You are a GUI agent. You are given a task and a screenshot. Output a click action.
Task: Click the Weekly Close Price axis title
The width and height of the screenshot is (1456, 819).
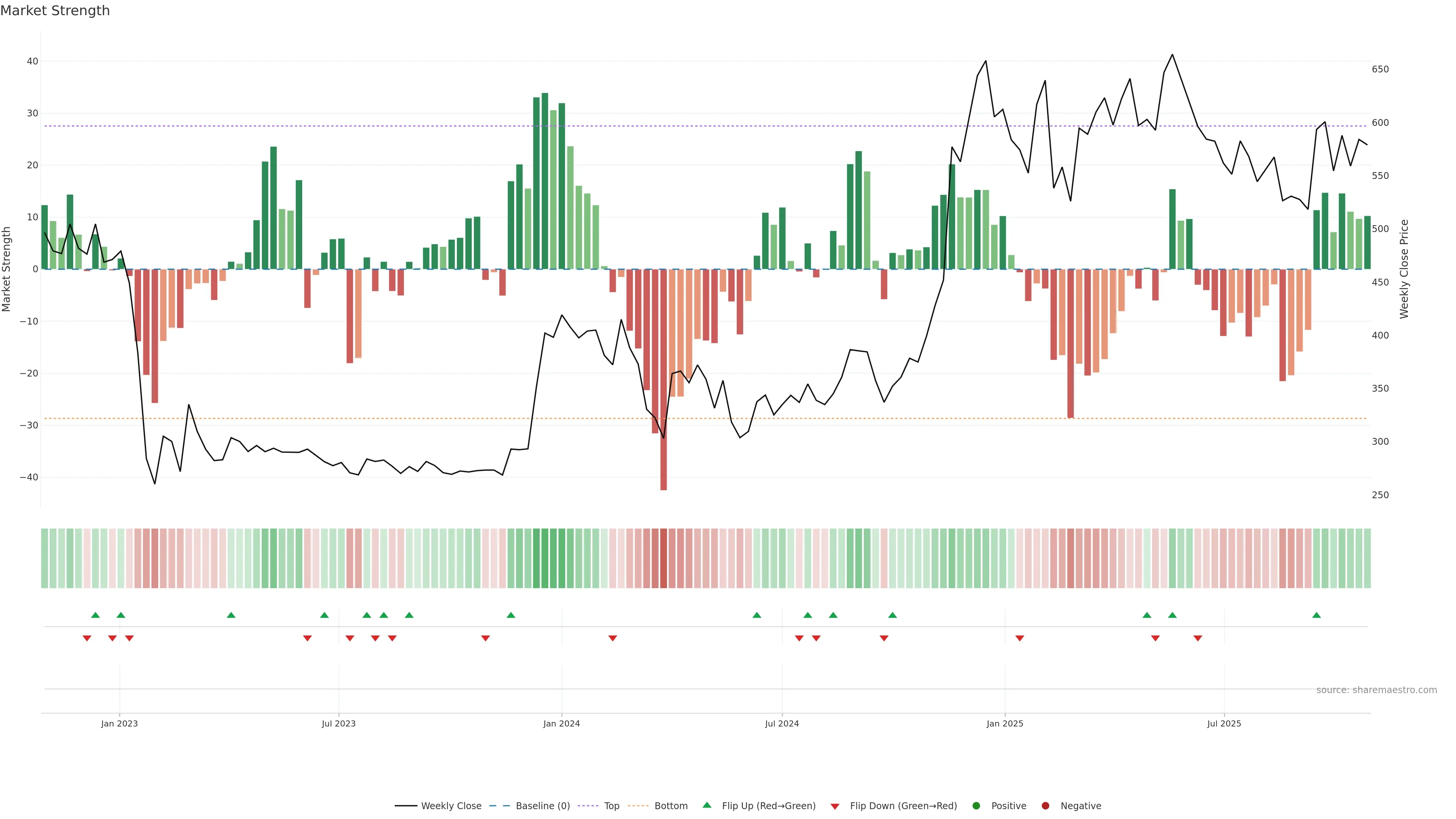pyautogui.click(x=1404, y=269)
